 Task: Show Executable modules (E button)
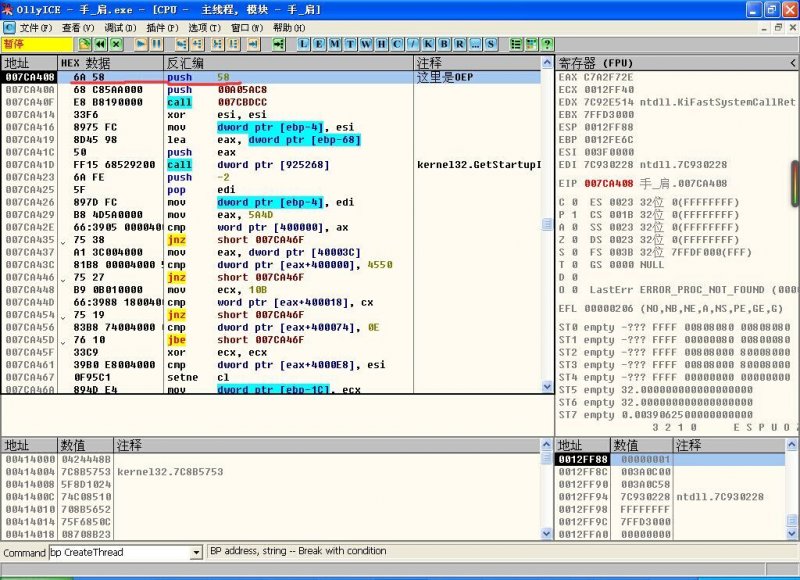pyautogui.click(x=320, y=44)
